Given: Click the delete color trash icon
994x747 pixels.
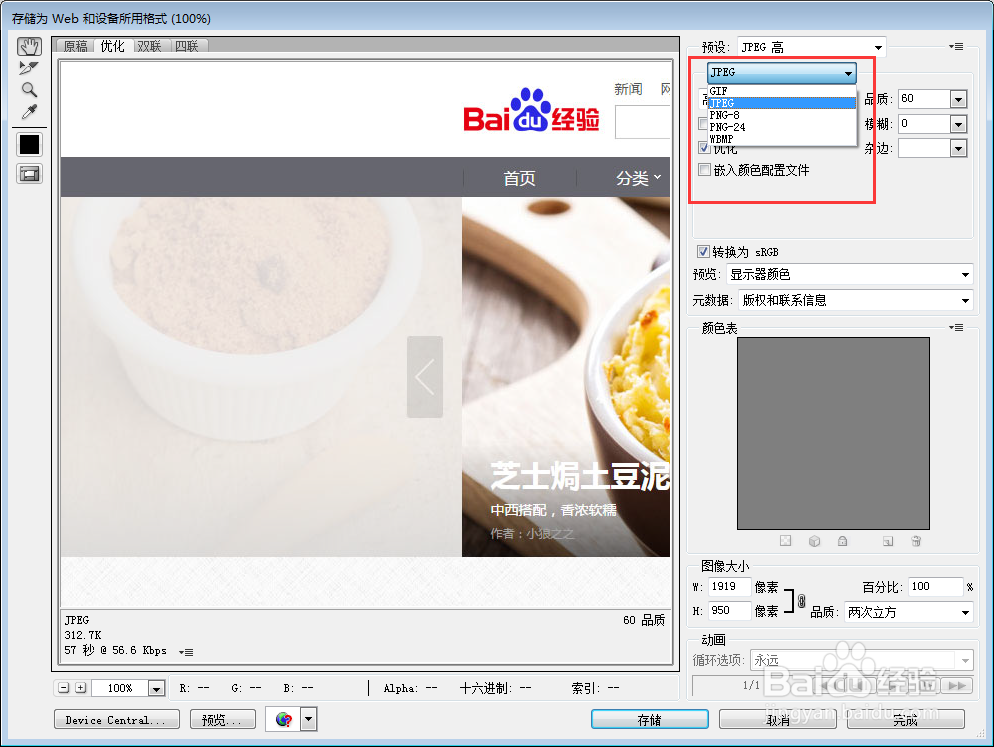Looking at the screenshot, I should 916,541.
